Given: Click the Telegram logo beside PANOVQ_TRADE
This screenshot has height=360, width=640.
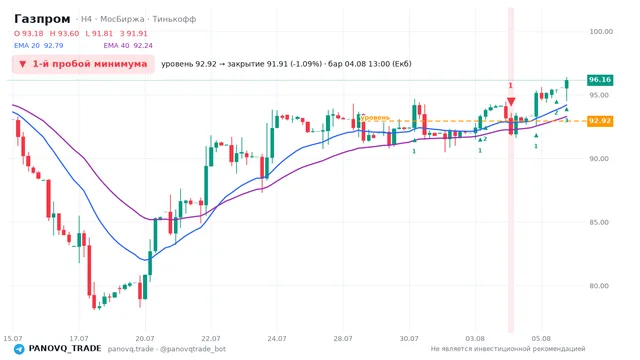Looking at the screenshot, I should (x=19, y=349).
